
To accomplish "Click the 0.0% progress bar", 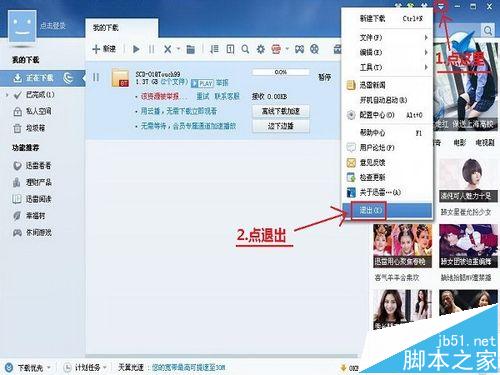I will coord(281,72).
